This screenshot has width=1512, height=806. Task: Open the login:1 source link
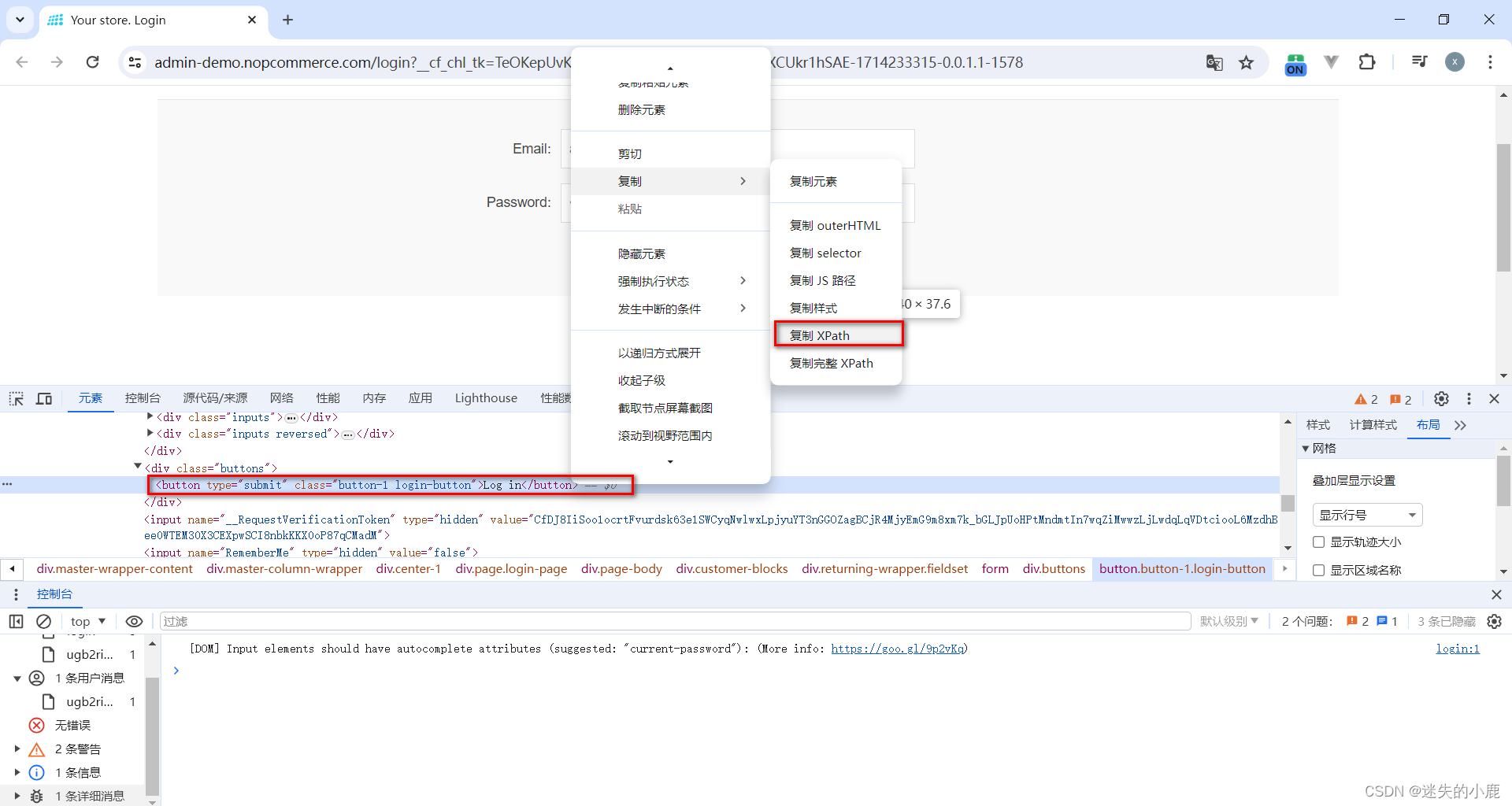(1458, 649)
